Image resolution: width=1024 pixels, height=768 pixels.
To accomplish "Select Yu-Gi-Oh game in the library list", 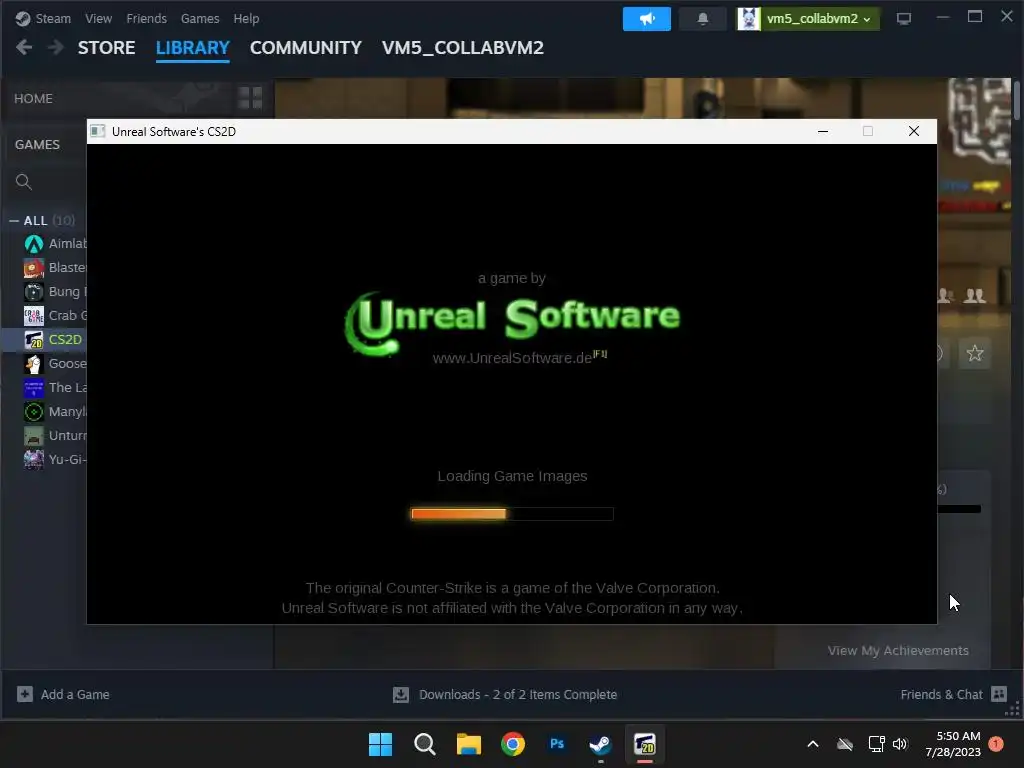I will 55,460.
